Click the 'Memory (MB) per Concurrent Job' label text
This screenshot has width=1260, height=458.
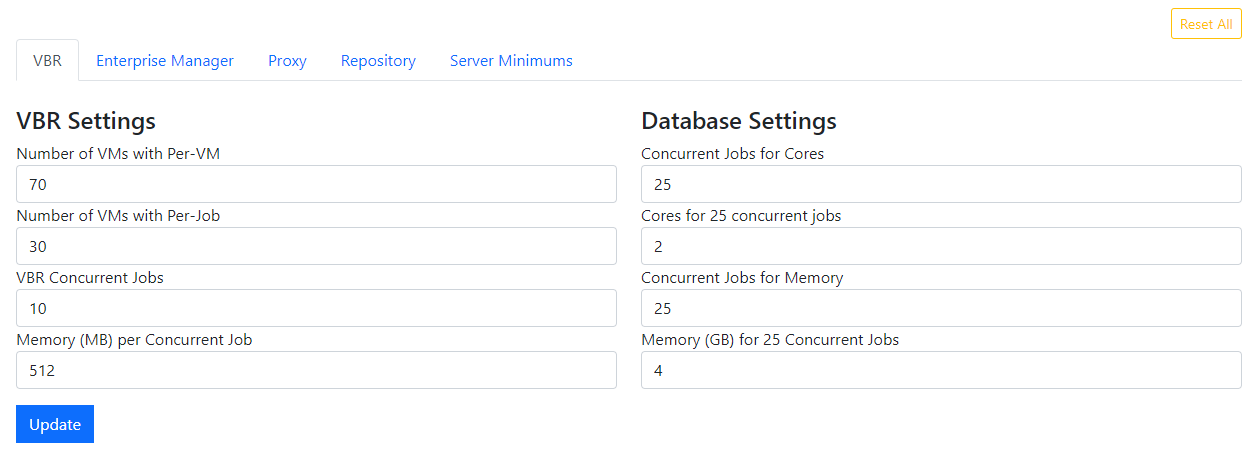coord(134,340)
